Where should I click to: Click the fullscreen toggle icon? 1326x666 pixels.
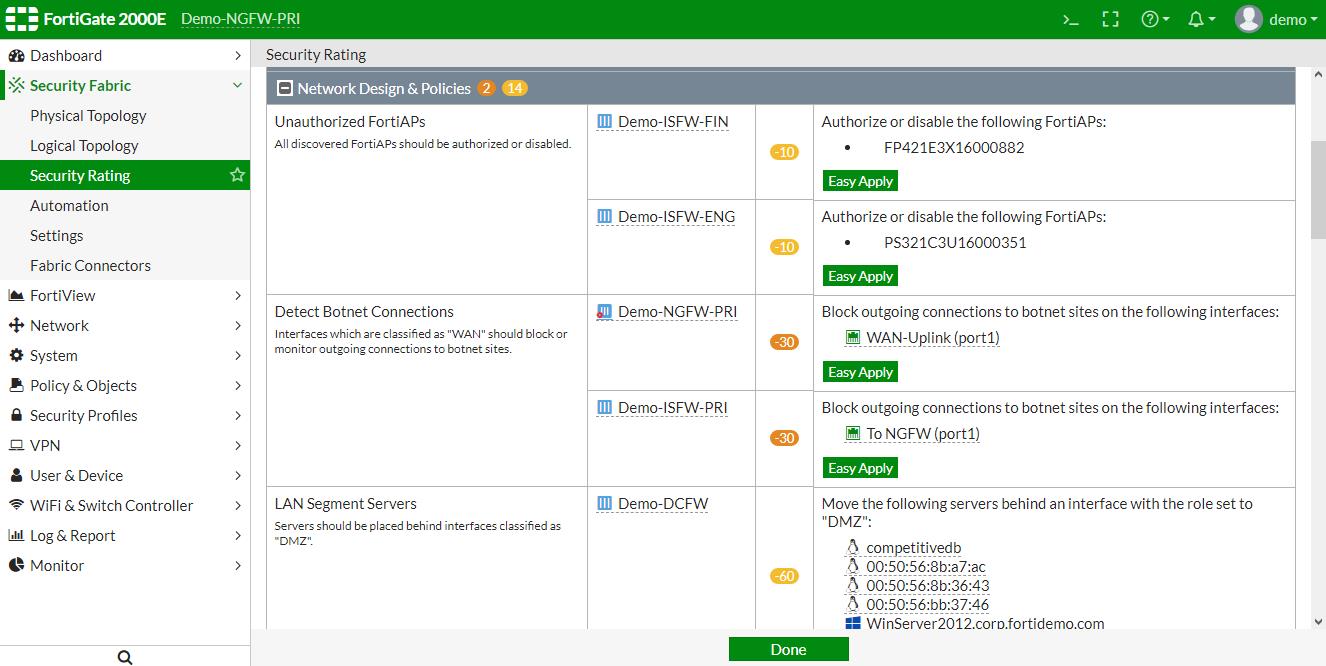point(1110,19)
